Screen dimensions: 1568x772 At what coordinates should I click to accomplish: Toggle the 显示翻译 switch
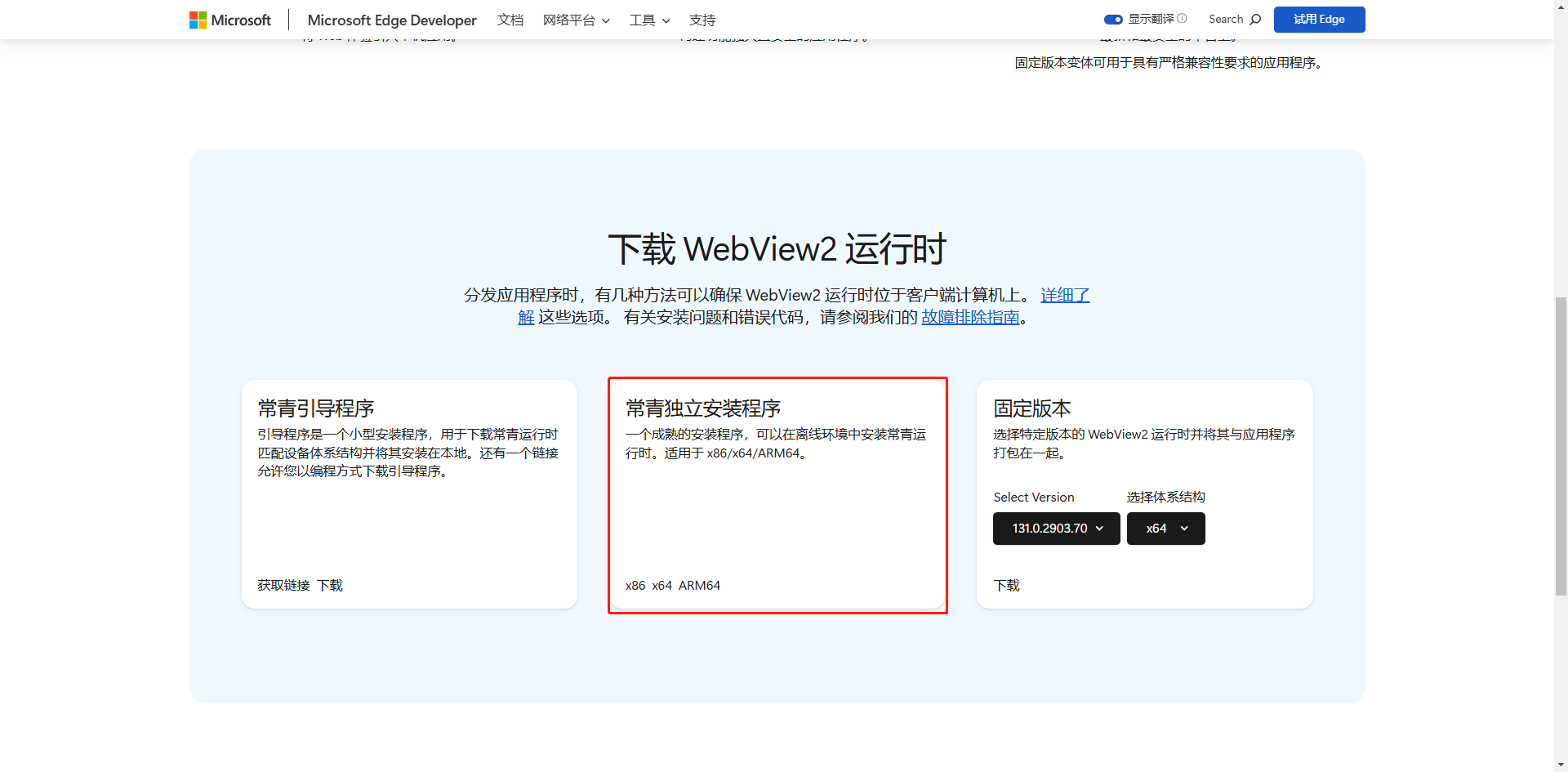coord(1113,20)
